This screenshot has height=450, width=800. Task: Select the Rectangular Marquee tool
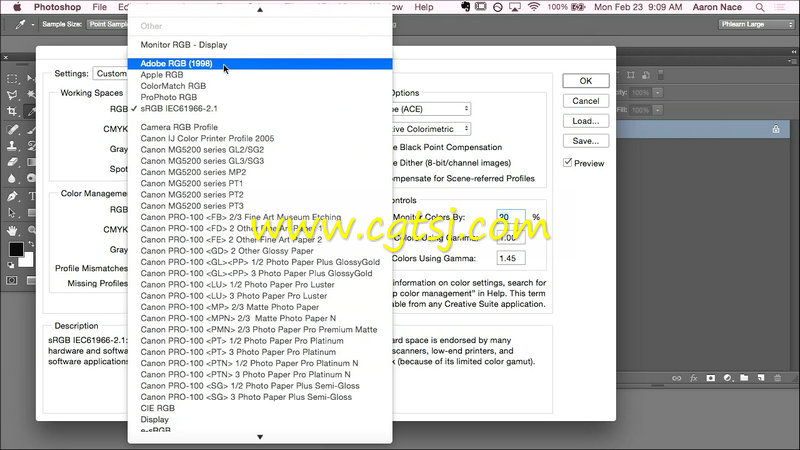tap(12, 79)
